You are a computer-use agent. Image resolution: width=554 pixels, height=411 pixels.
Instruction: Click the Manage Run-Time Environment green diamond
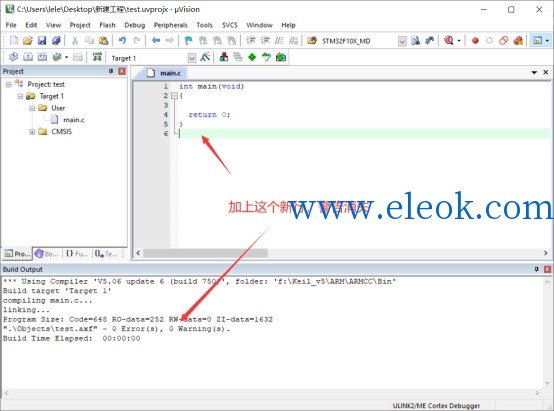click(x=252, y=57)
